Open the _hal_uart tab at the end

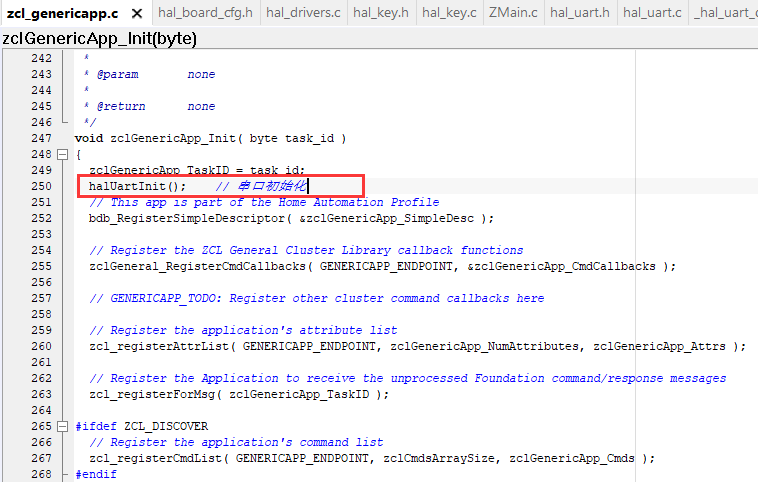(x=726, y=13)
